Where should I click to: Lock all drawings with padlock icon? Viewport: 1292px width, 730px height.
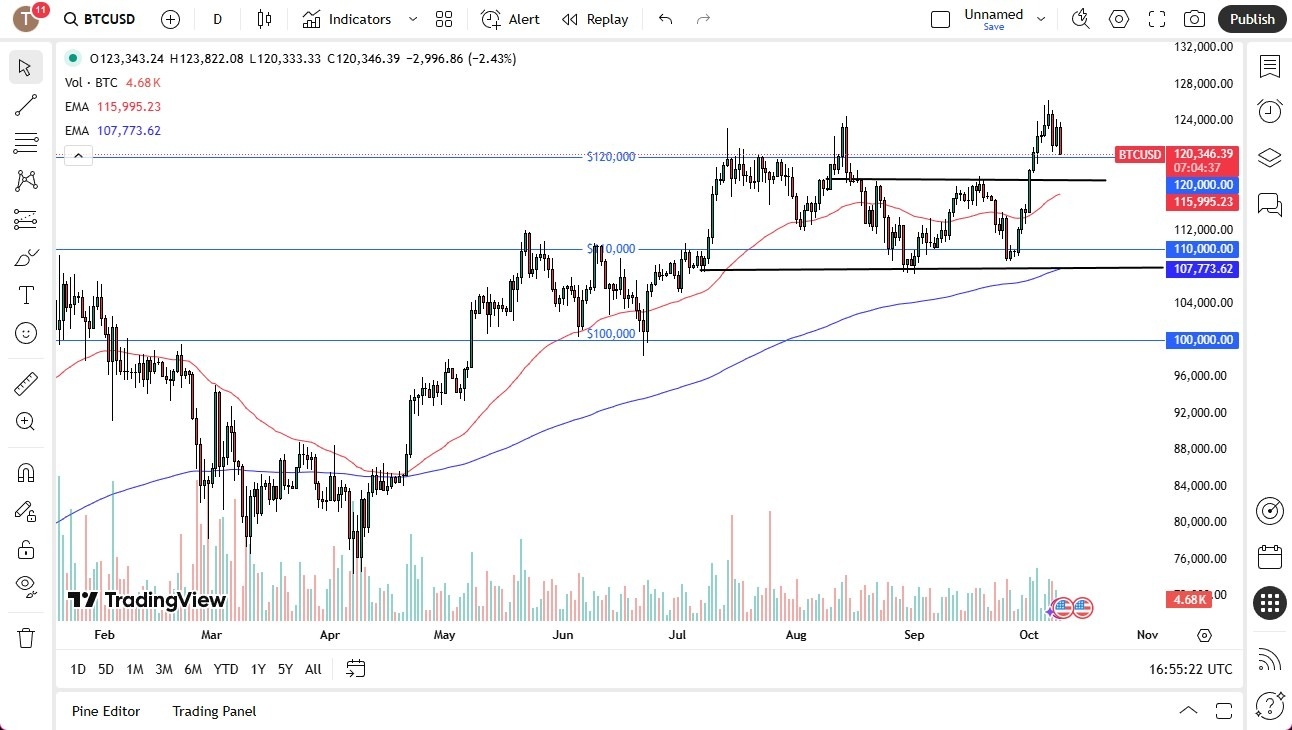(x=25, y=548)
